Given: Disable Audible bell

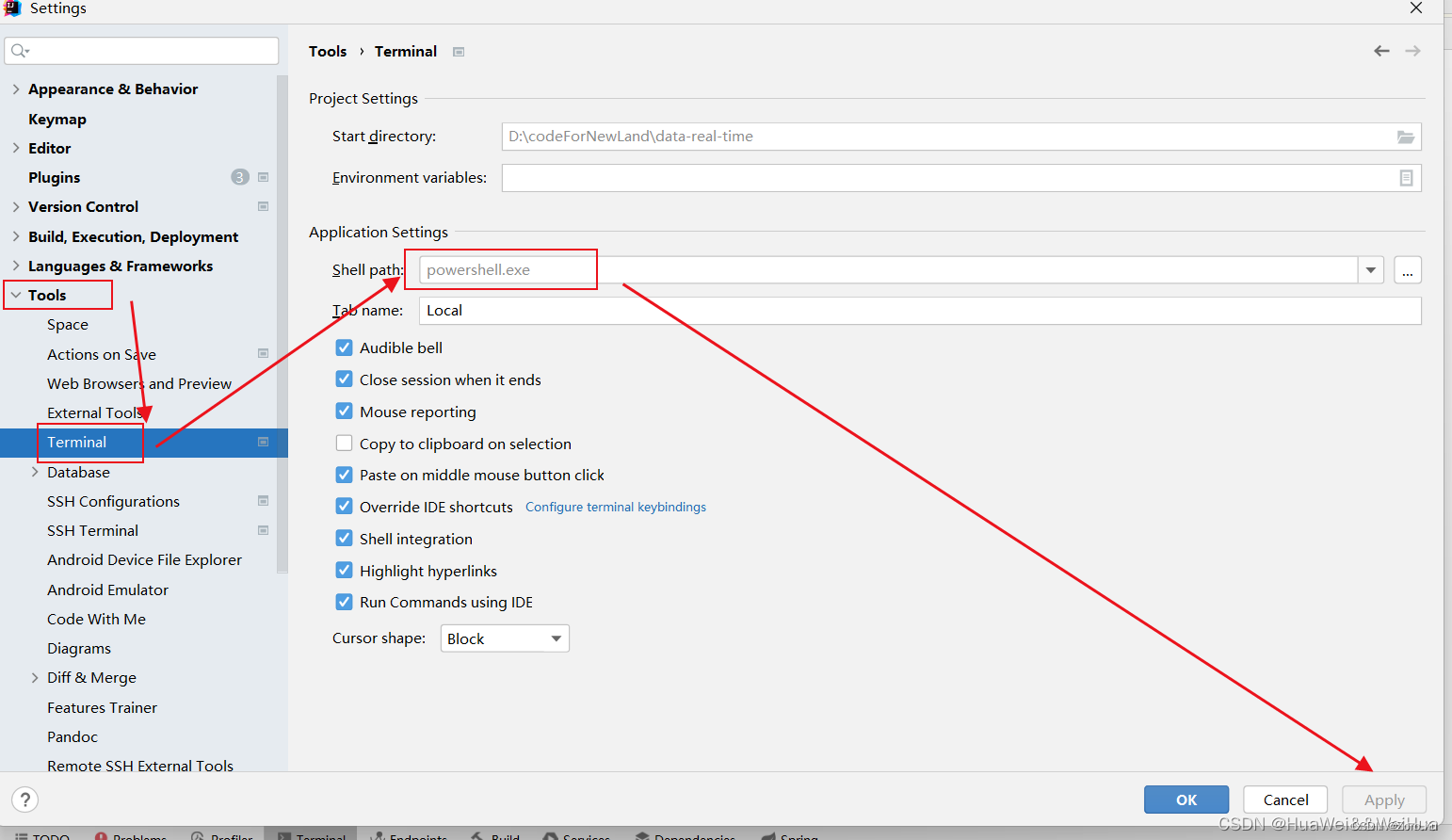Looking at the screenshot, I should coord(345,347).
